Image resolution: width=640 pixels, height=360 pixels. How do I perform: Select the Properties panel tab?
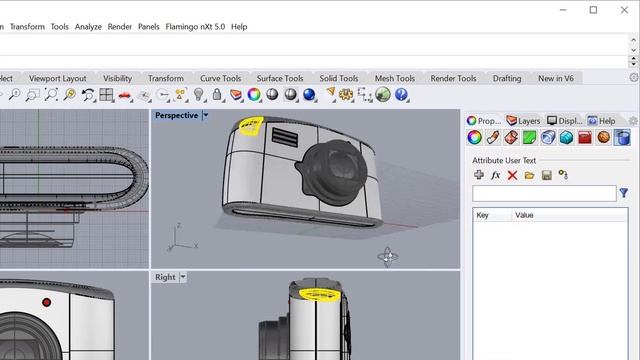tap(484, 121)
